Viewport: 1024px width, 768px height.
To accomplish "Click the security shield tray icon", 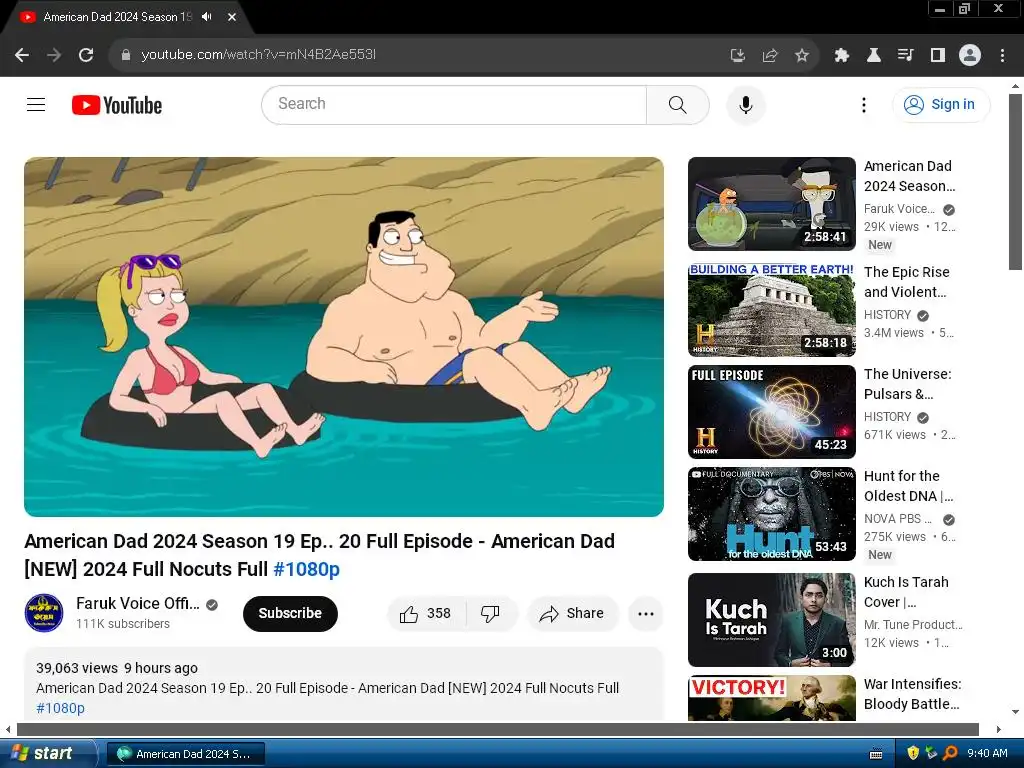I will pos(913,753).
